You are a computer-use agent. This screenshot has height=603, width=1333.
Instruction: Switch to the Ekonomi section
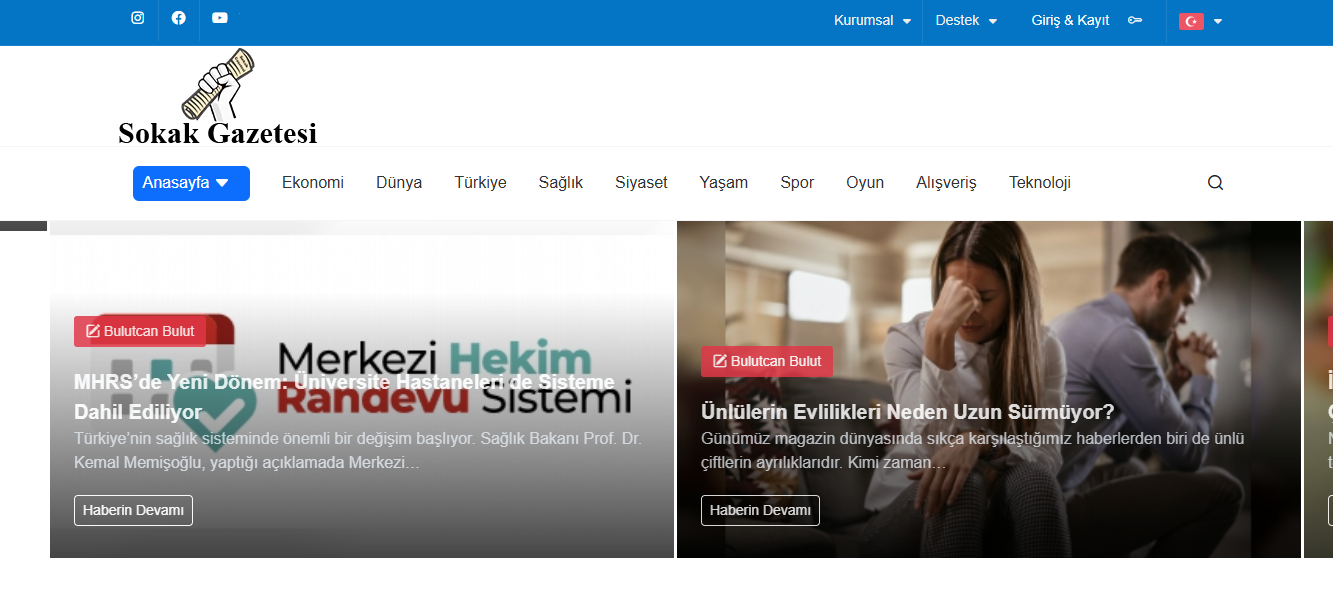[x=312, y=182]
